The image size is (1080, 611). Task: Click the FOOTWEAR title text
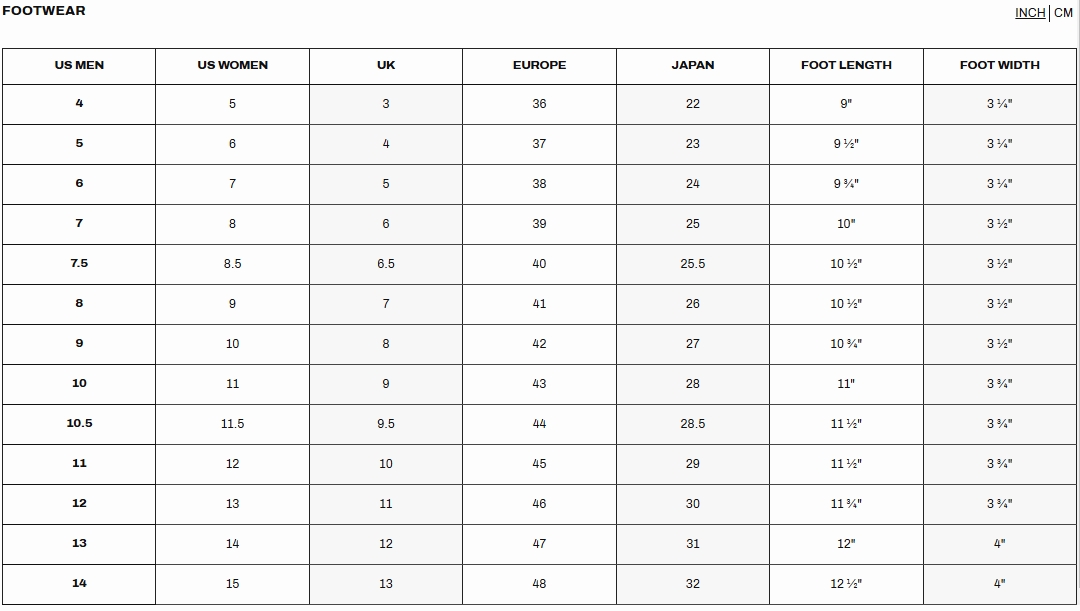[x=44, y=11]
